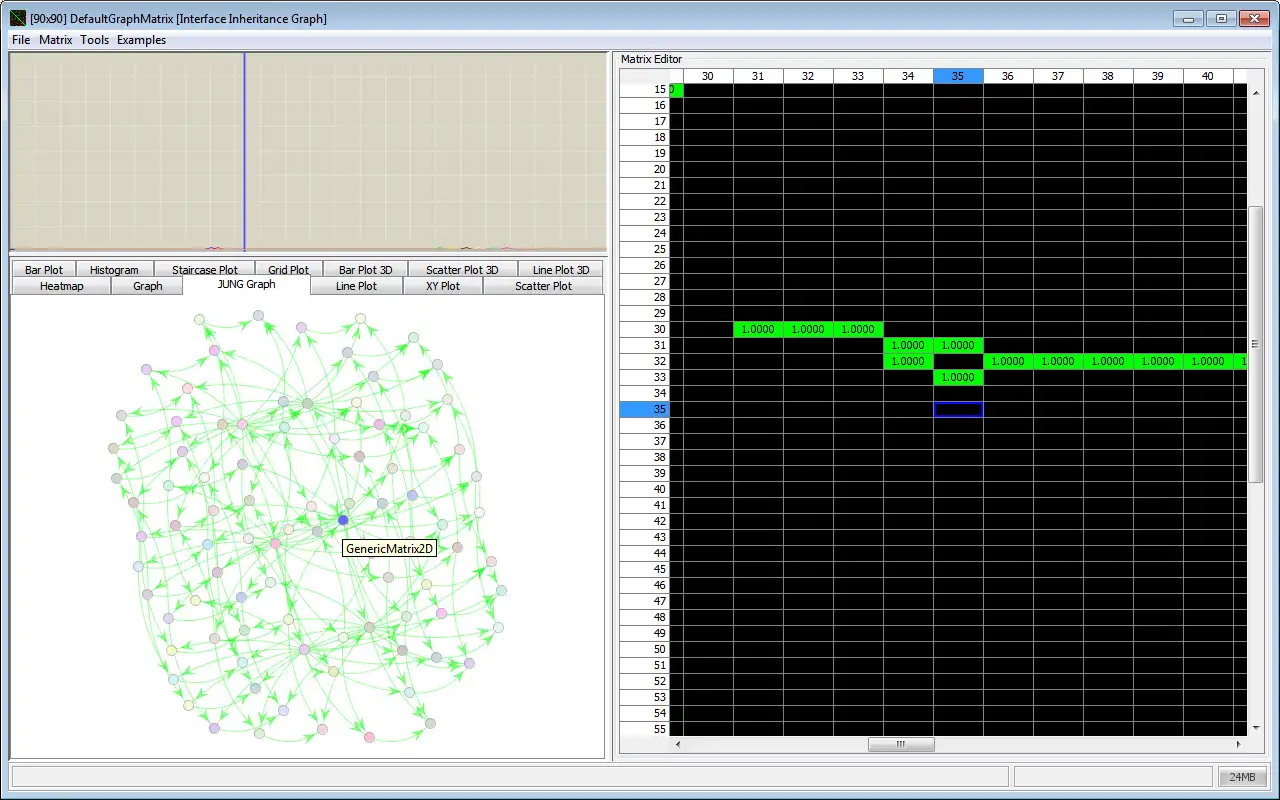Viewport: 1280px width, 800px height.
Task: Switch to the Histogram tab
Action: coord(114,270)
